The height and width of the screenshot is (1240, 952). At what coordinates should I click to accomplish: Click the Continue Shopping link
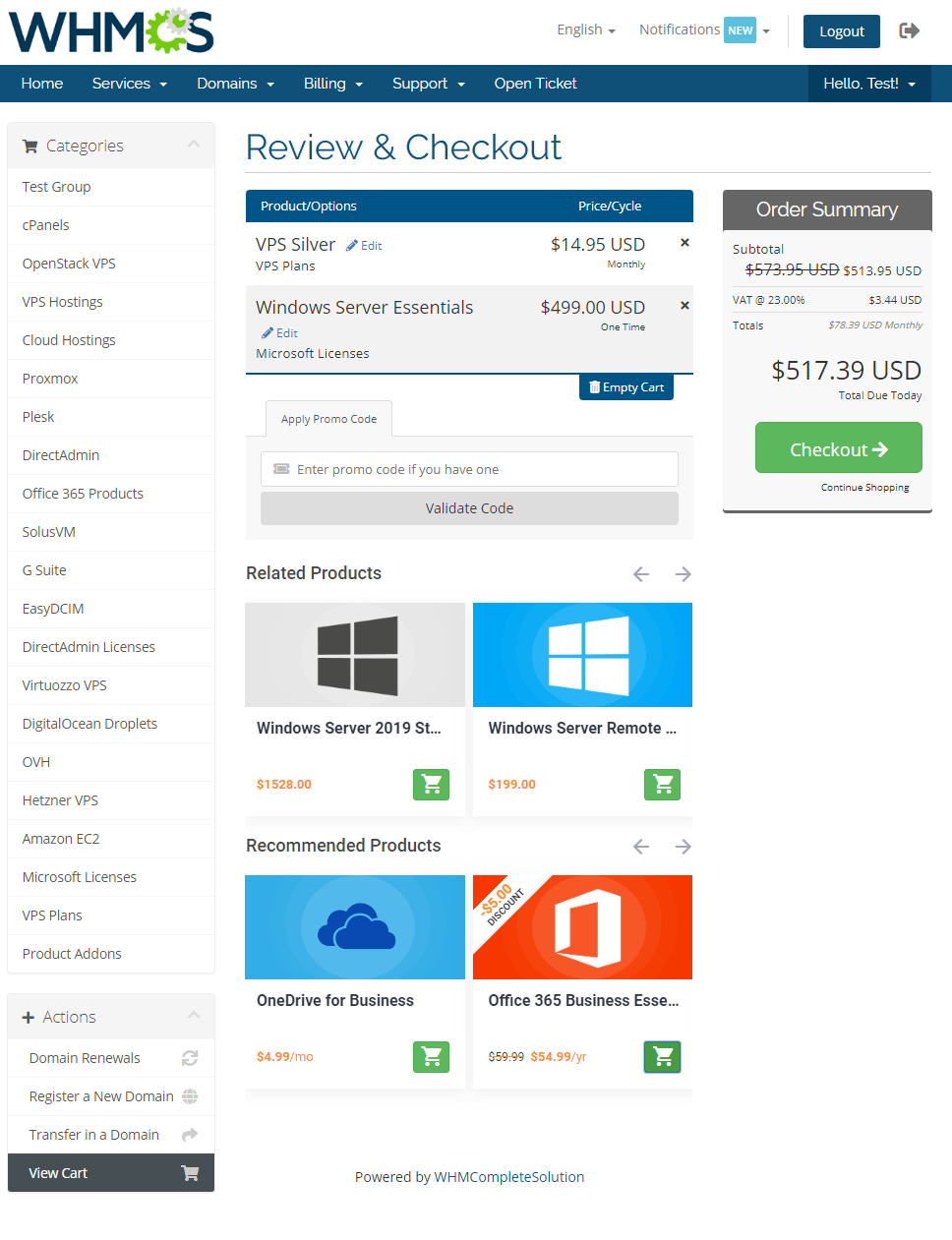click(x=865, y=488)
